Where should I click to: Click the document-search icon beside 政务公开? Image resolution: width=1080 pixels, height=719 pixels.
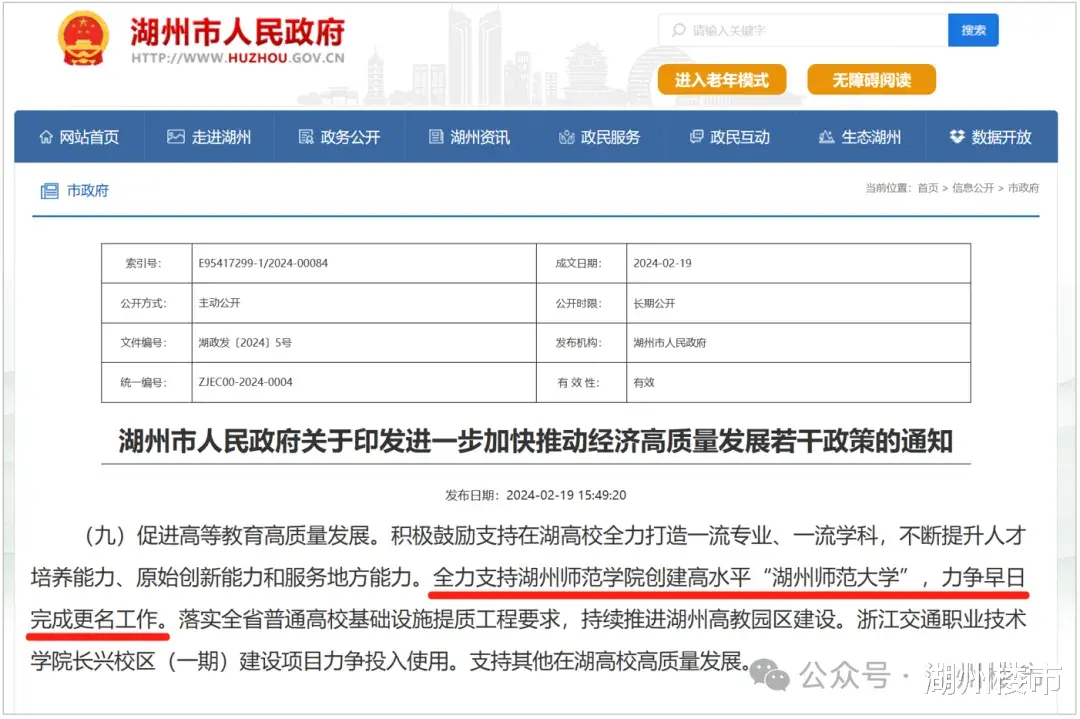306,137
